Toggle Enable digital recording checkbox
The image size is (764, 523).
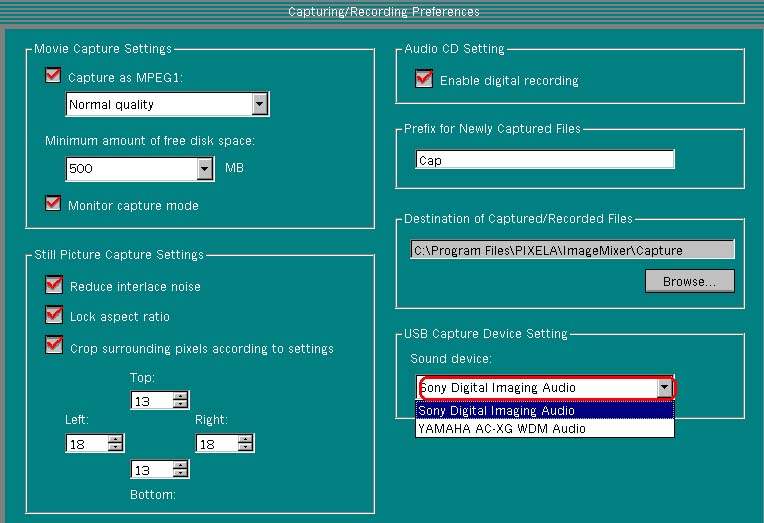pyautogui.click(x=424, y=79)
